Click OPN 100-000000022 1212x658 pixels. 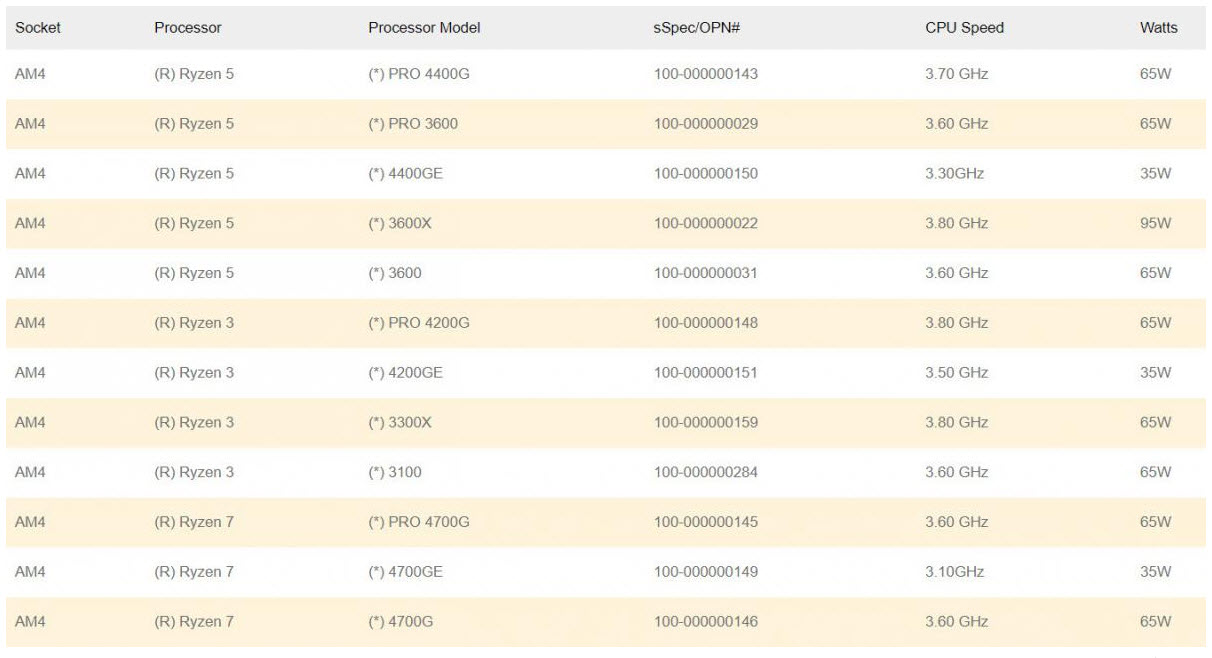705,223
